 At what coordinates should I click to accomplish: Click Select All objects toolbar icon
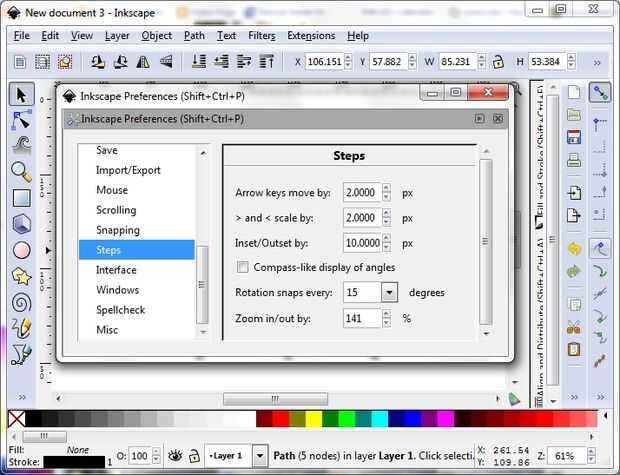pyautogui.click(x=20, y=62)
